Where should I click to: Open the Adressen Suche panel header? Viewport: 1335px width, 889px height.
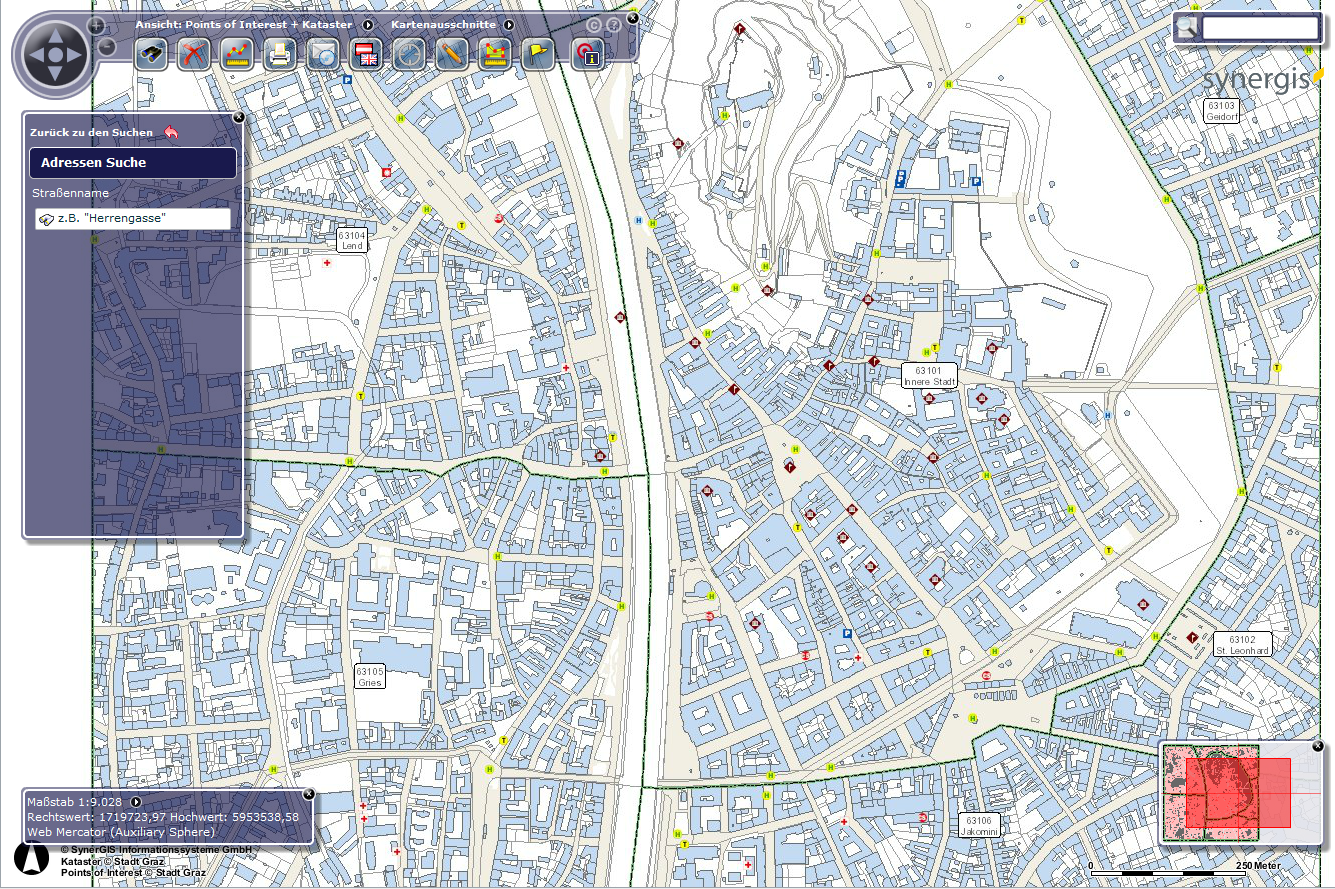[132, 162]
